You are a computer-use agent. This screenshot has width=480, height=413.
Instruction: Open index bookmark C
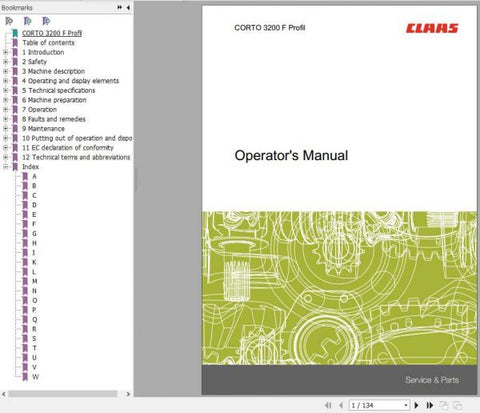(x=34, y=195)
